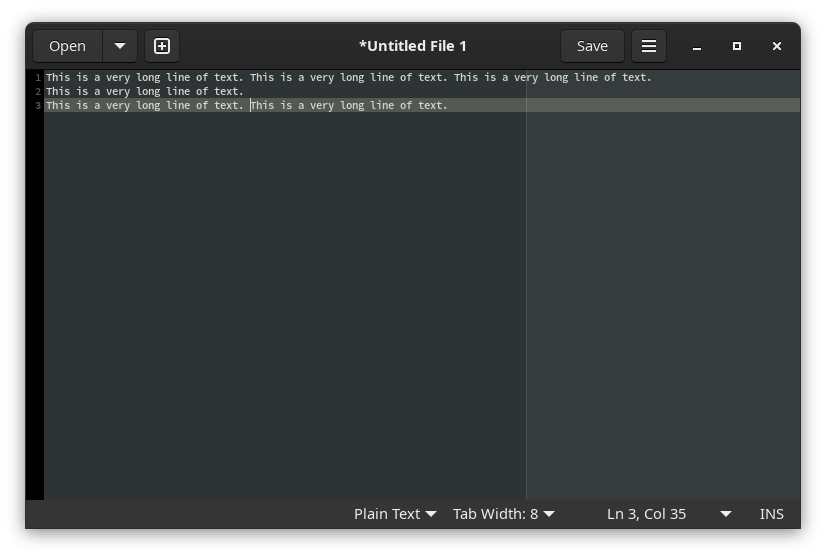Maximize the editor window
Image resolution: width=826 pixels, height=557 pixels.
coord(736,46)
